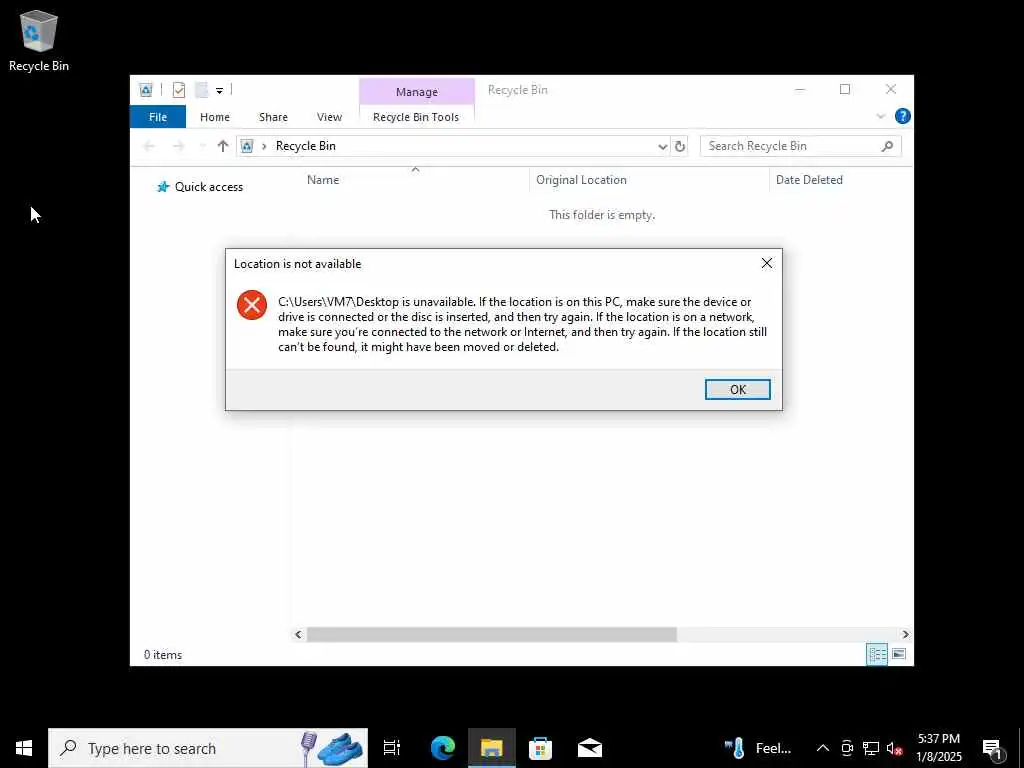The height and width of the screenshot is (768, 1024).
Task: Select Quick access in navigation pane
Action: point(200,187)
